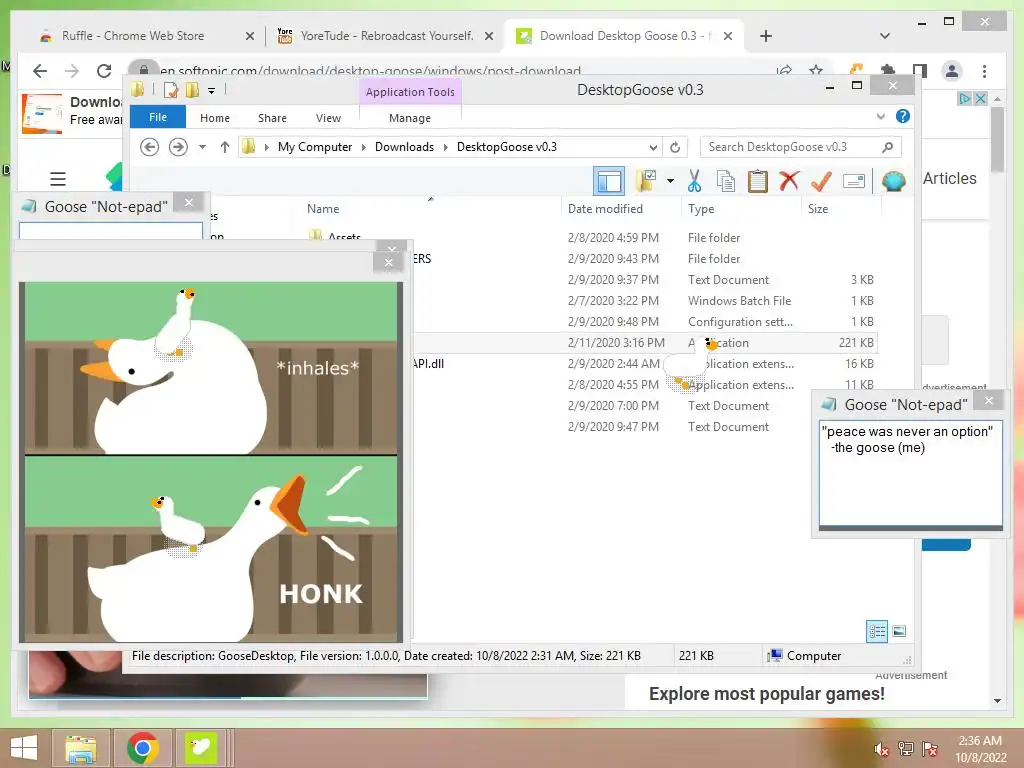Image resolution: width=1024 pixels, height=768 pixels.
Task: Switch to the View ribbon tab
Action: pyautogui.click(x=328, y=118)
